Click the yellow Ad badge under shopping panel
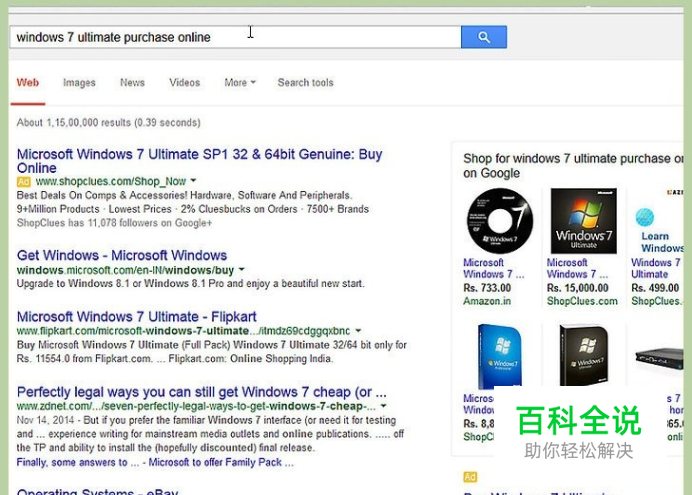The width and height of the screenshot is (692, 495). [470, 477]
